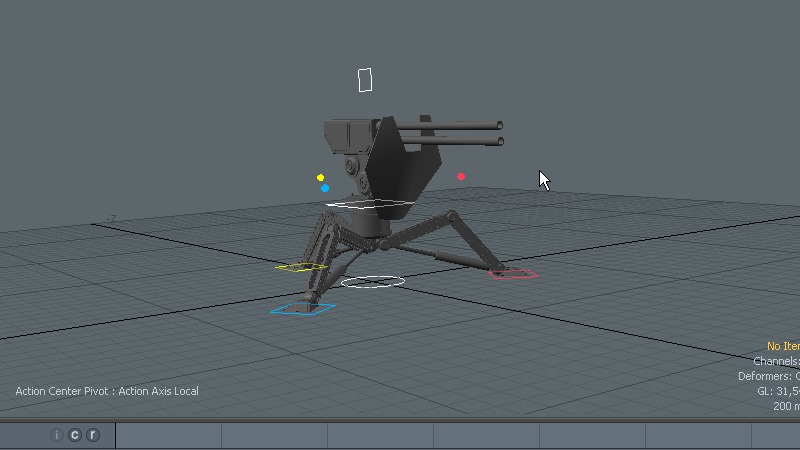Click the 'Deformers:' info text
The height and width of the screenshot is (450, 800).
[x=768, y=376]
